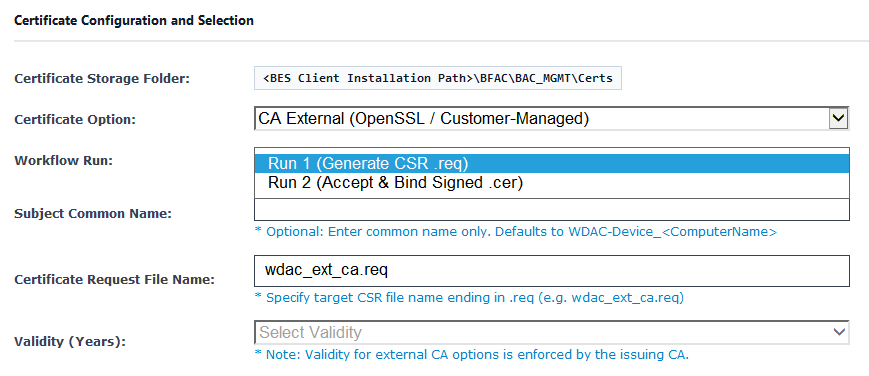Screen dimensions: 869x376
Task: Click the CA External (OpenSSL / Customer-Managed) combo box
Action: pos(551,118)
